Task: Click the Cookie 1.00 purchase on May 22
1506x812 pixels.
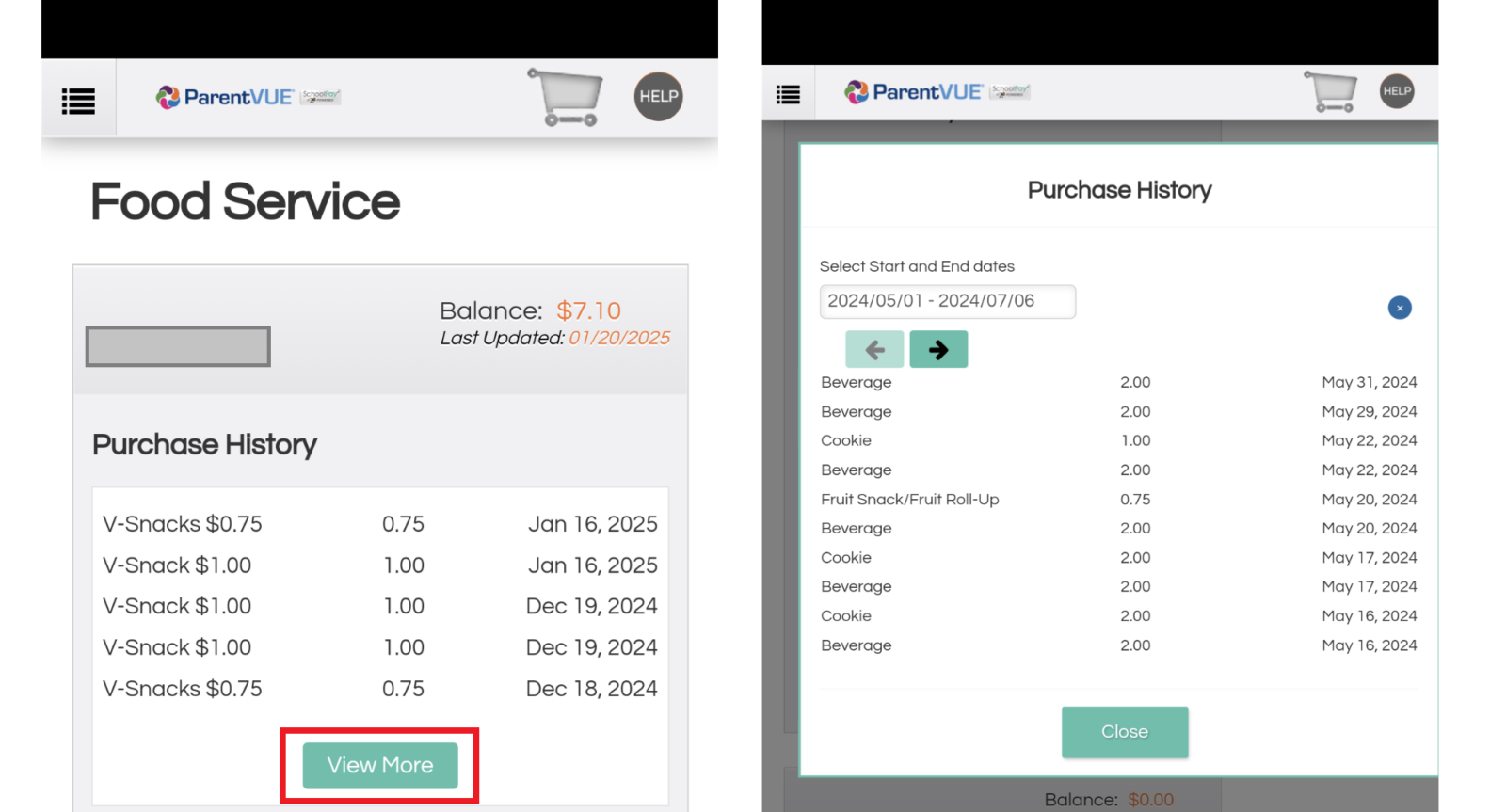Action: [x=1118, y=440]
